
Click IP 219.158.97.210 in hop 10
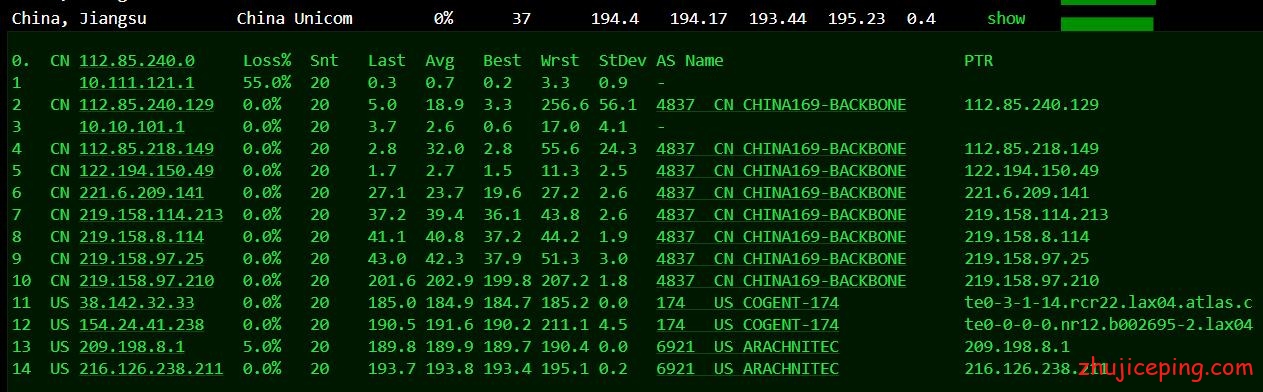pyautogui.click(x=146, y=280)
